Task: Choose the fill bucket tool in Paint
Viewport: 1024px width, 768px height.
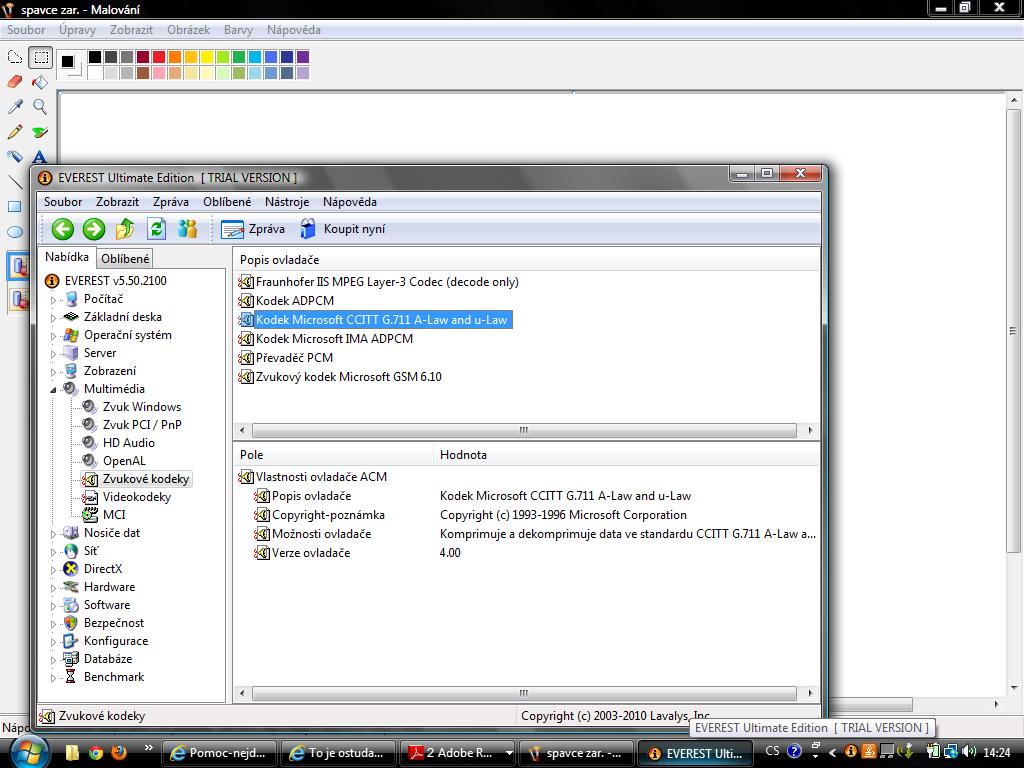Action: (40, 82)
